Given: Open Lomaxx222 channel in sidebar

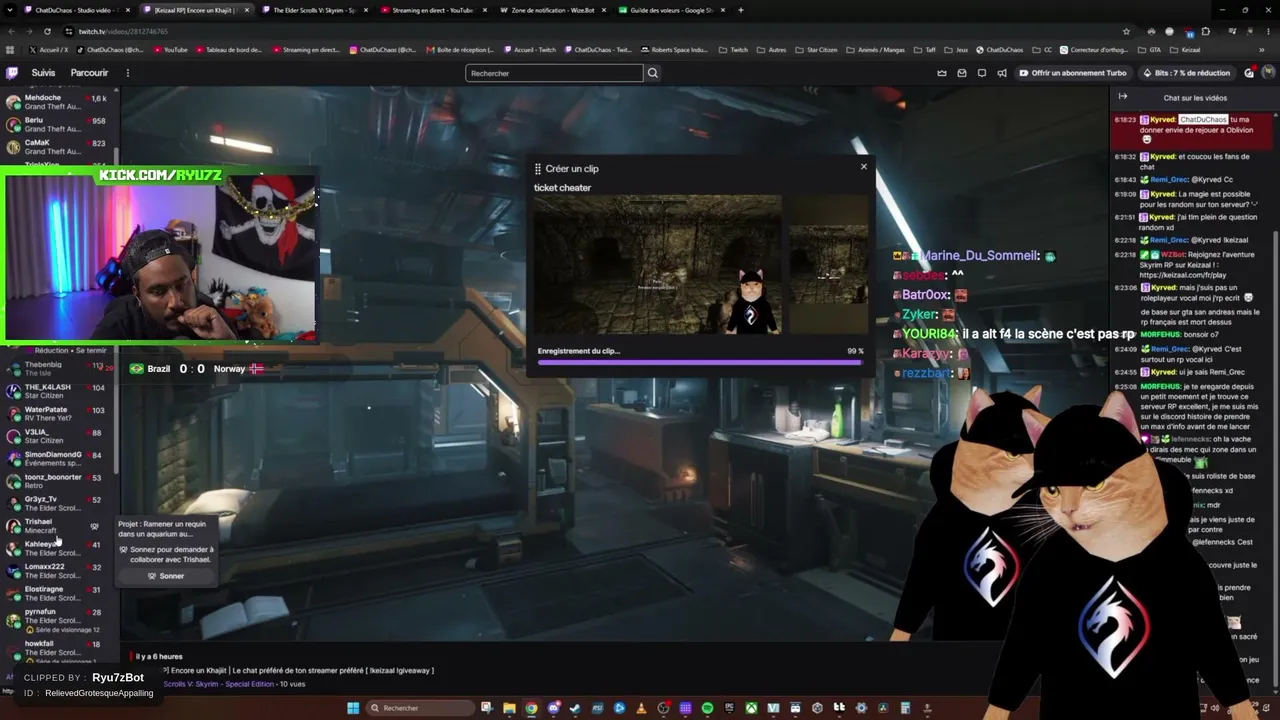Looking at the screenshot, I should (x=58, y=570).
